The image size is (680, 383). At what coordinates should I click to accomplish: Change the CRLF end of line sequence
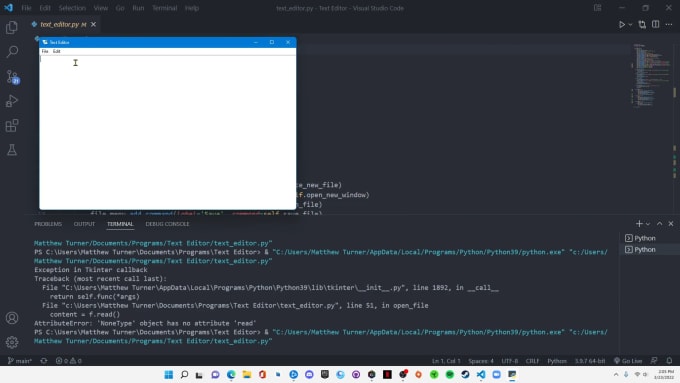(532, 361)
